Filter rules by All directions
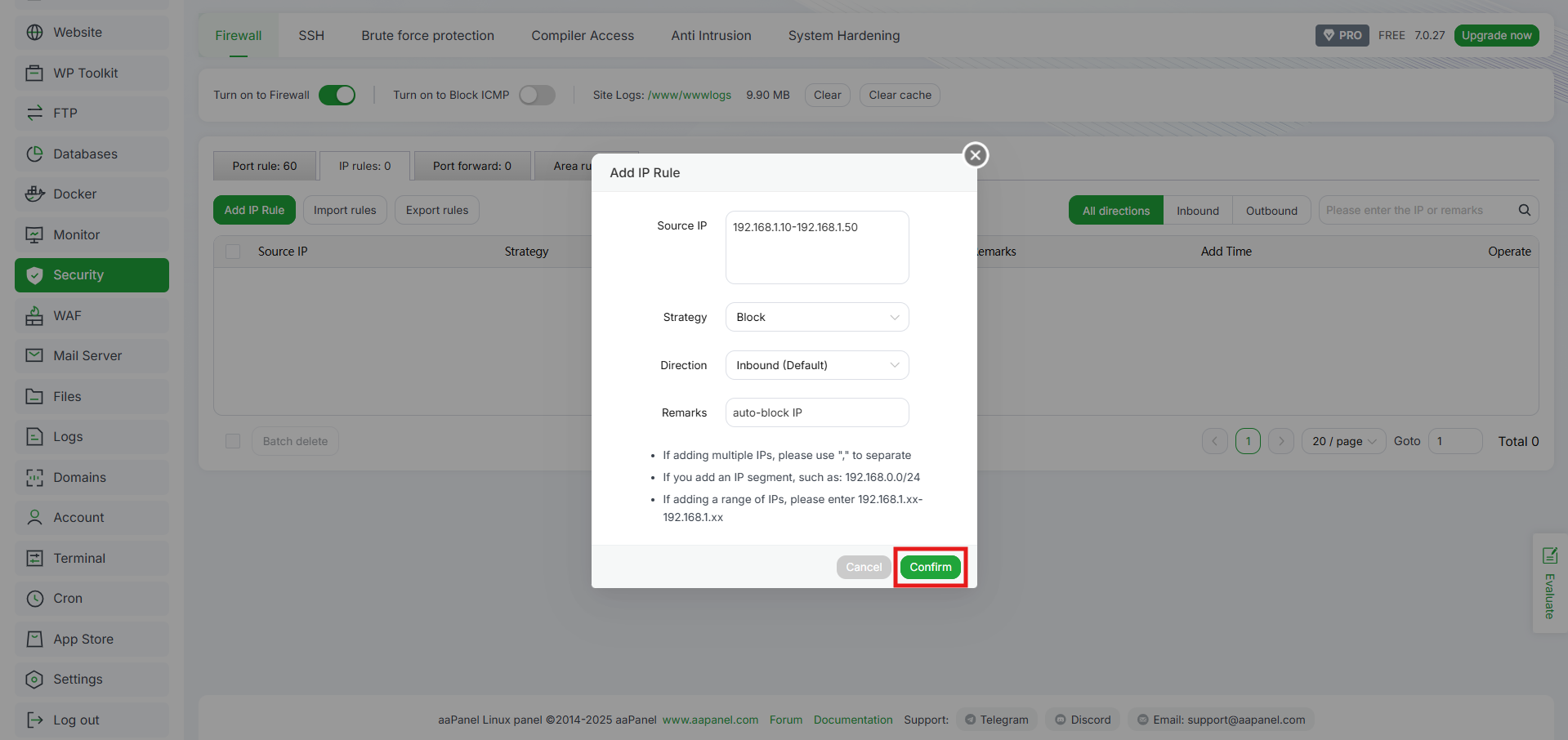1568x740 pixels. click(1116, 211)
